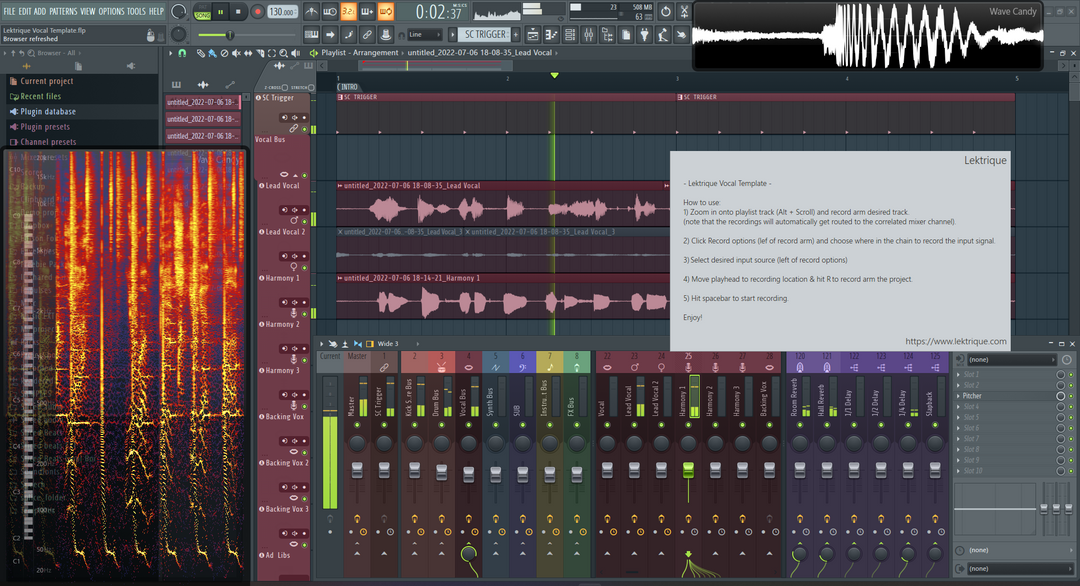Image resolution: width=1080 pixels, height=586 pixels.
Task: Click the recording countdown (3.2.1) icon
Action: (x=348, y=10)
